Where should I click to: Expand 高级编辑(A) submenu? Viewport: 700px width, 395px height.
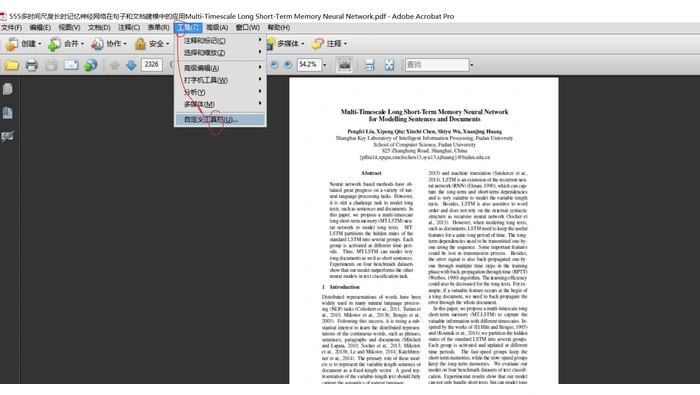click(x=221, y=68)
